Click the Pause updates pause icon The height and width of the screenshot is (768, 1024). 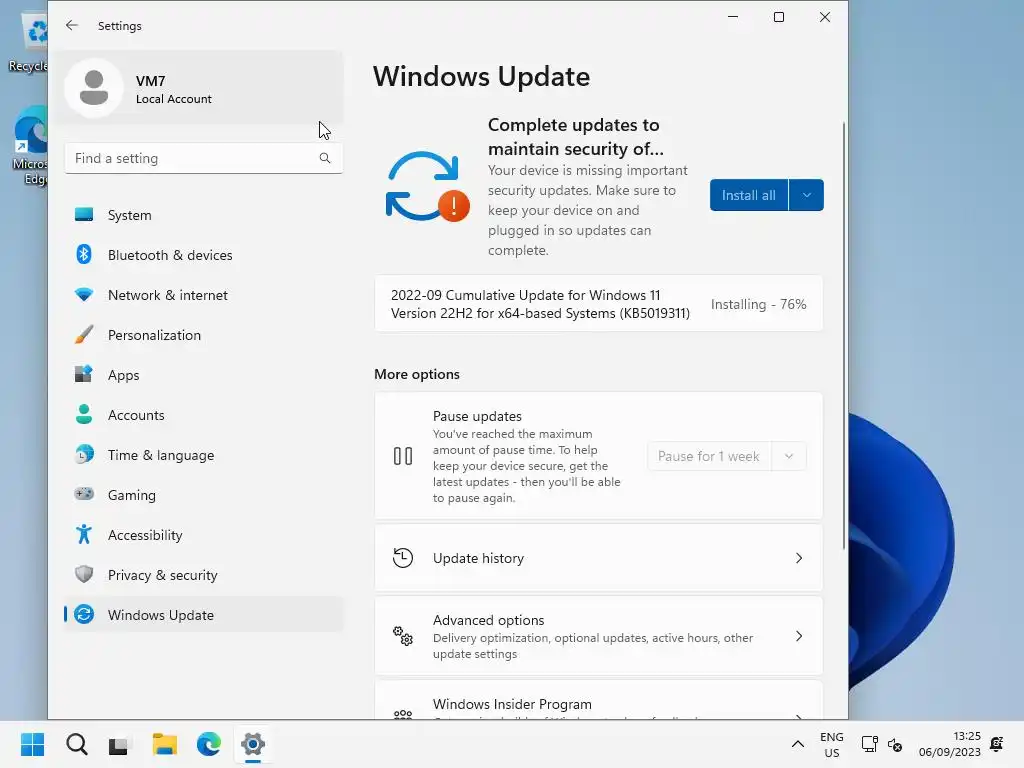point(403,456)
